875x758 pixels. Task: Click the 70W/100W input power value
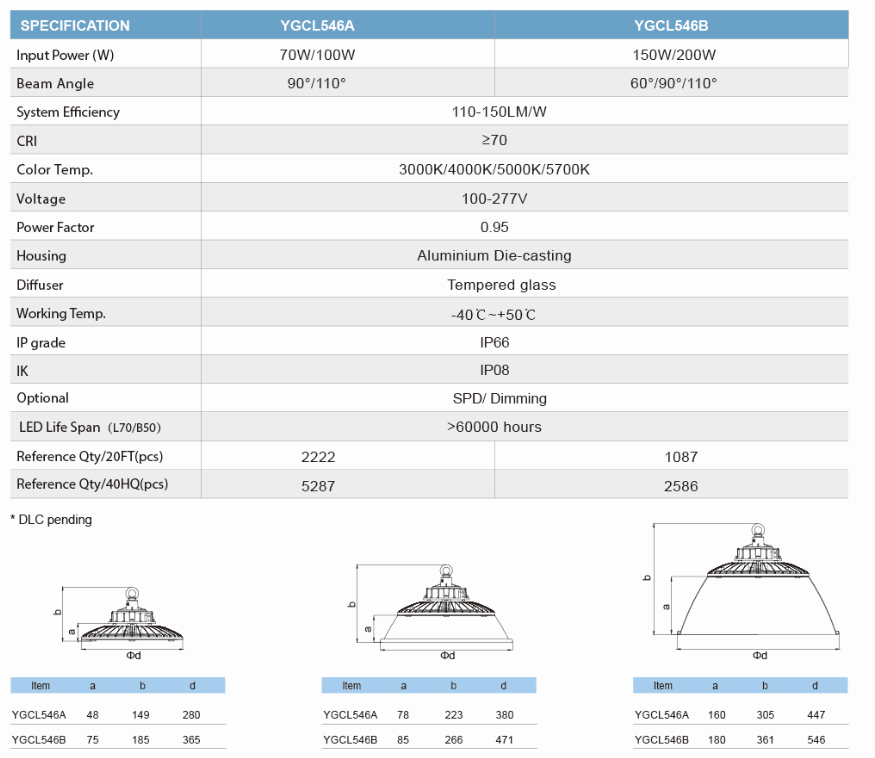pyautogui.click(x=317, y=55)
